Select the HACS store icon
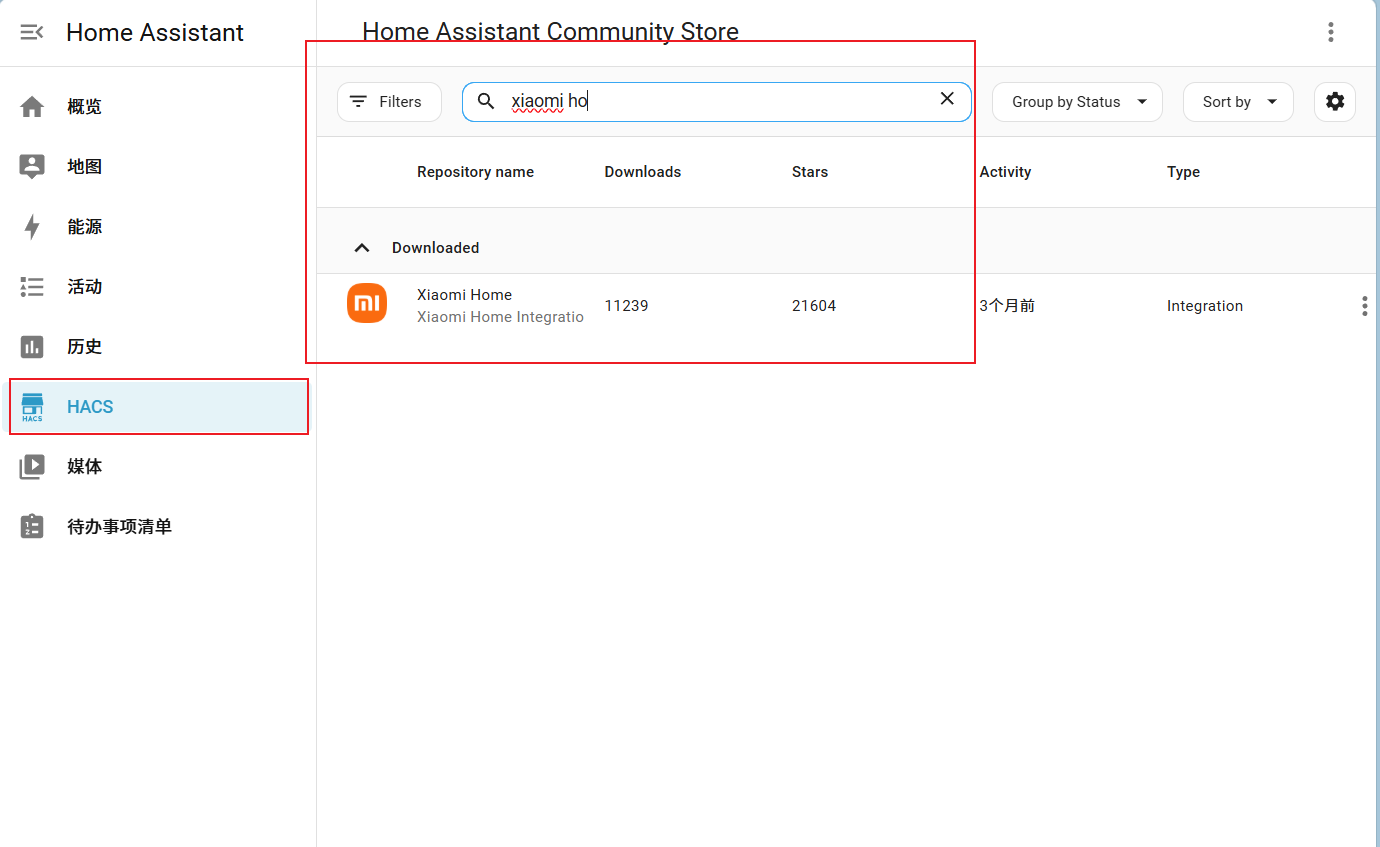The image size is (1380, 847). (x=32, y=407)
